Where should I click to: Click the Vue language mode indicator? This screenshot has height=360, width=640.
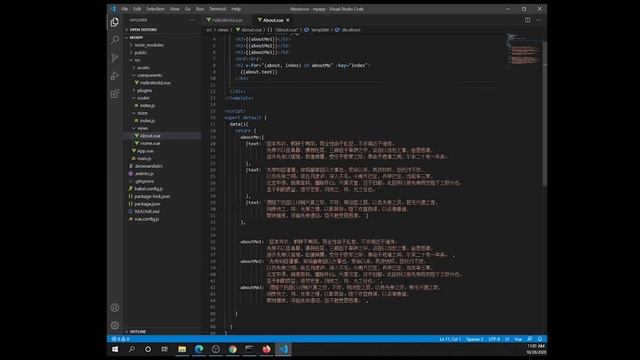point(518,339)
